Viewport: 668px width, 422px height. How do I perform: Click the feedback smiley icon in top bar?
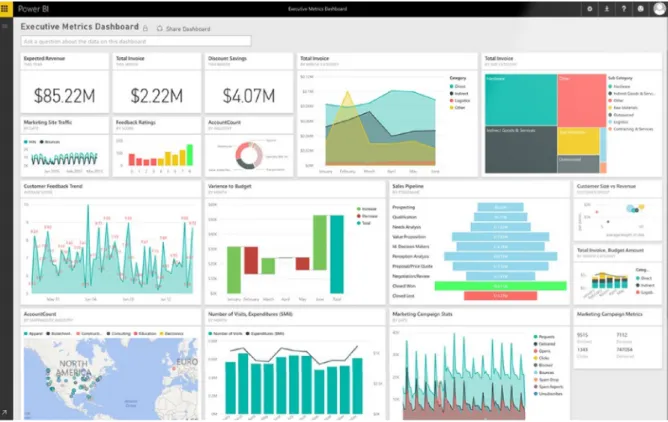pyautogui.click(x=640, y=9)
